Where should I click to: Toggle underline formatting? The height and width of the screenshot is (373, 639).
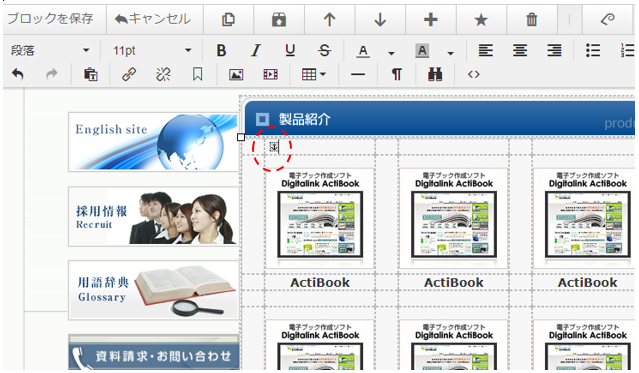tap(290, 51)
